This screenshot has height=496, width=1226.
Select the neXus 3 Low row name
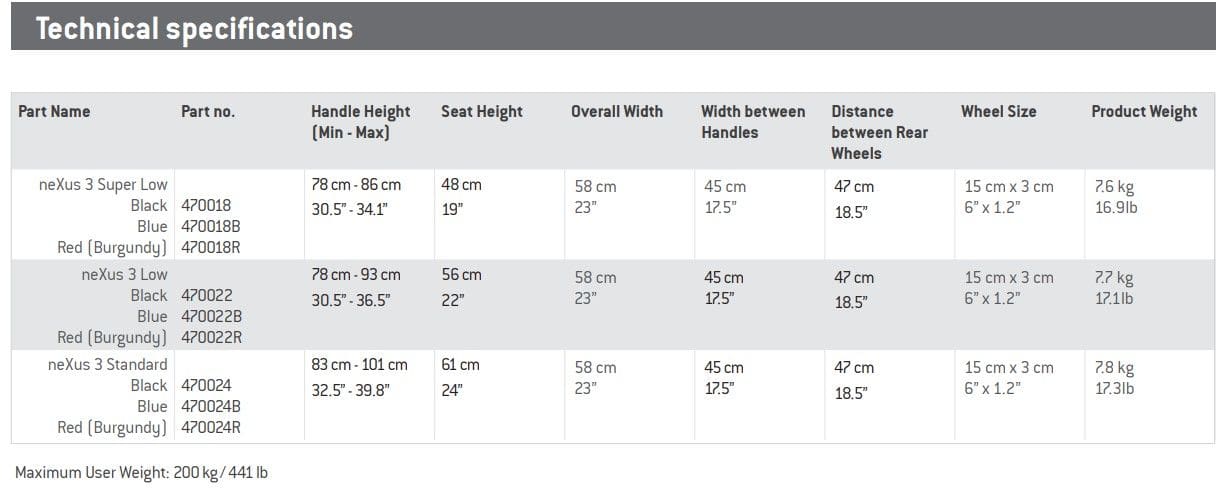click(x=125, y=275)
